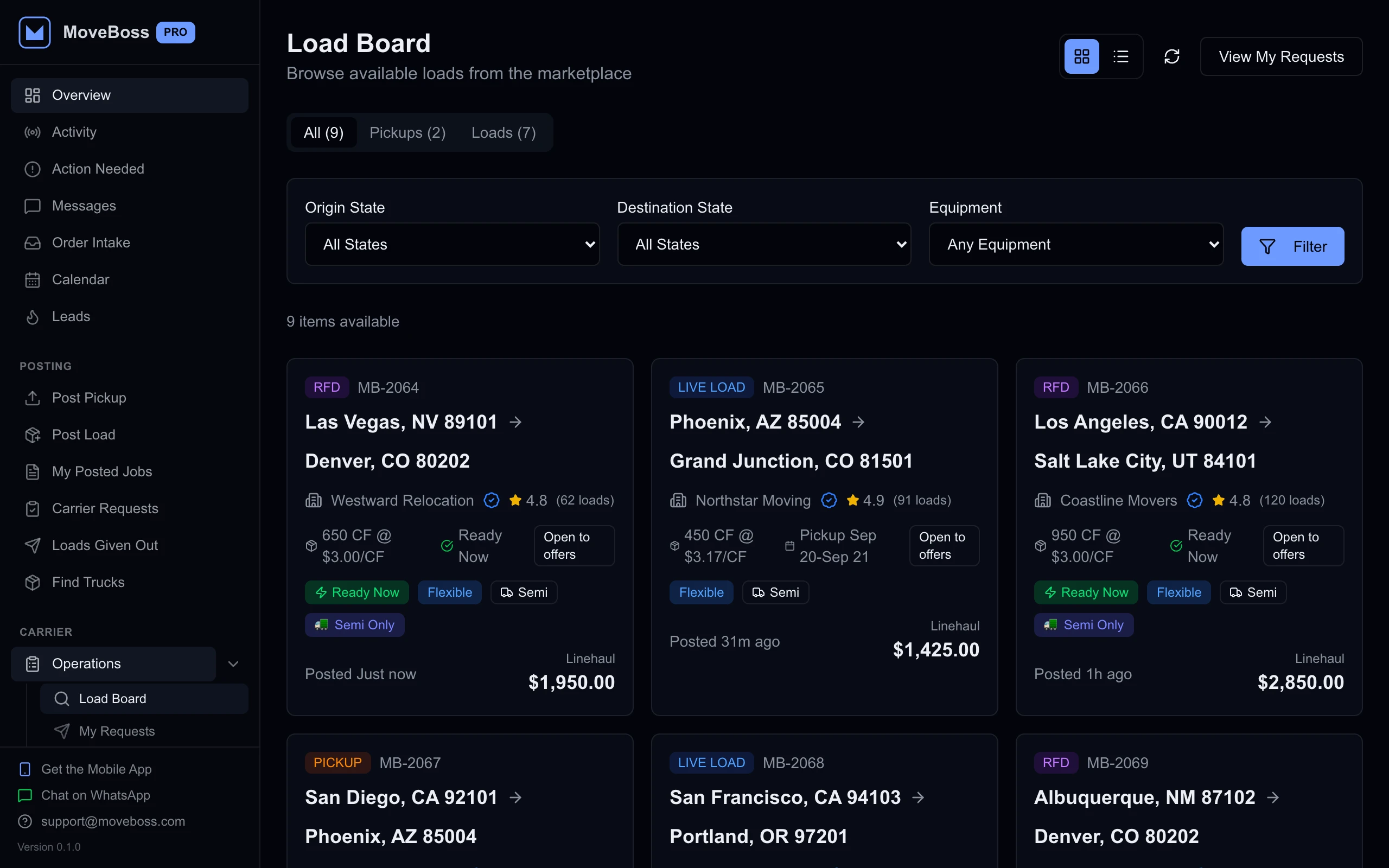
Task: Apply filters with the Filter button
Action: click(1292, 246)
